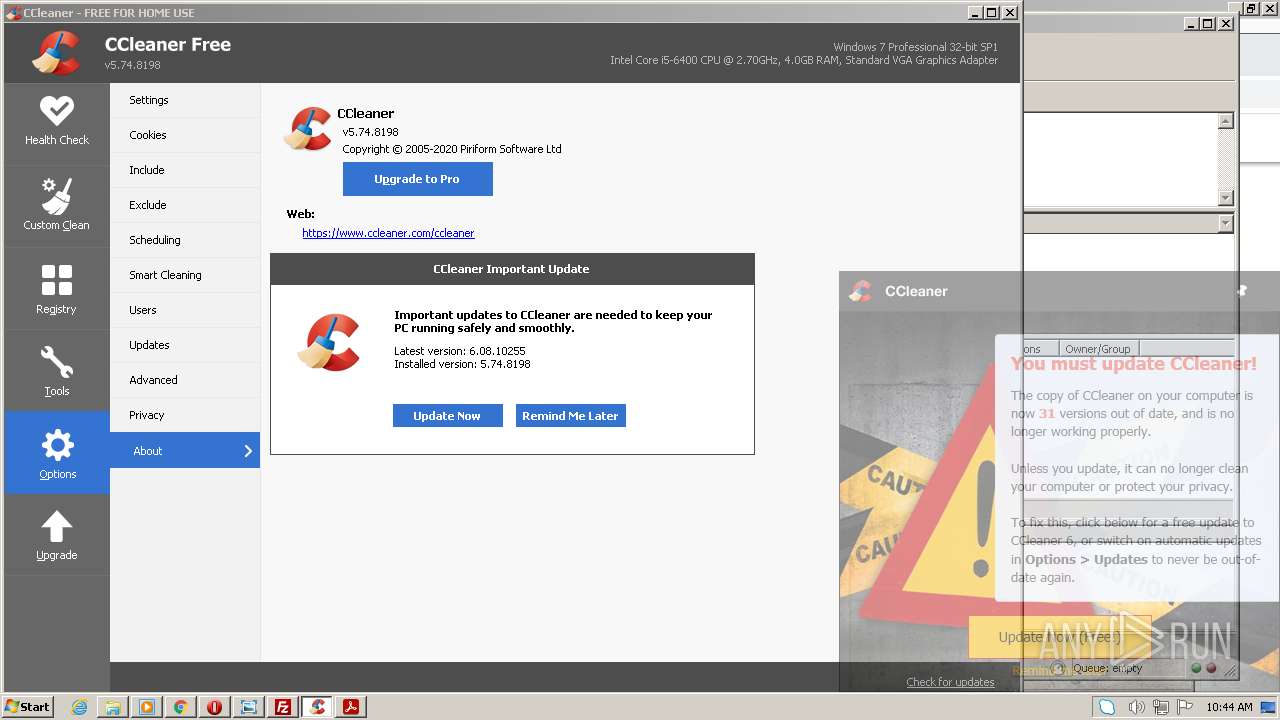This screenshot has width=1280, height=720.
Task: Open Advanced options page
Action: 185,380
